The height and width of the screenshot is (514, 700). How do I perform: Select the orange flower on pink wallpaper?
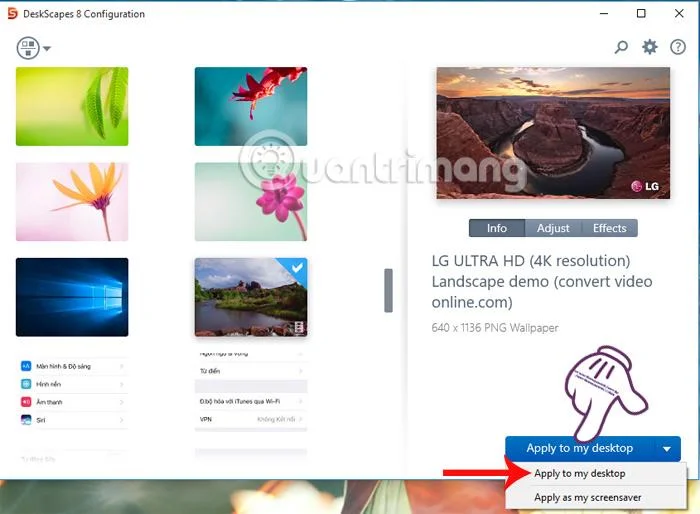coord(72,202)
